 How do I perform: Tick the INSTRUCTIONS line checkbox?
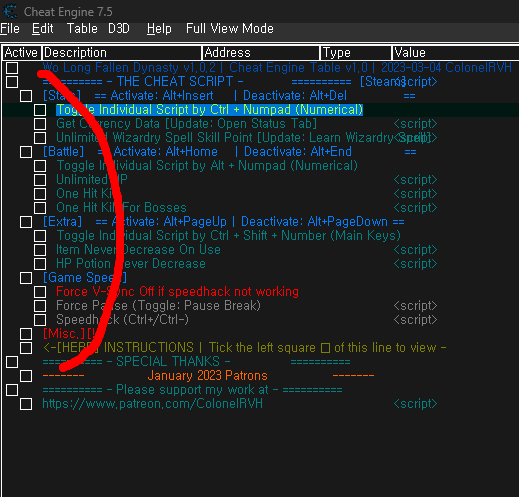coord(26,348)
